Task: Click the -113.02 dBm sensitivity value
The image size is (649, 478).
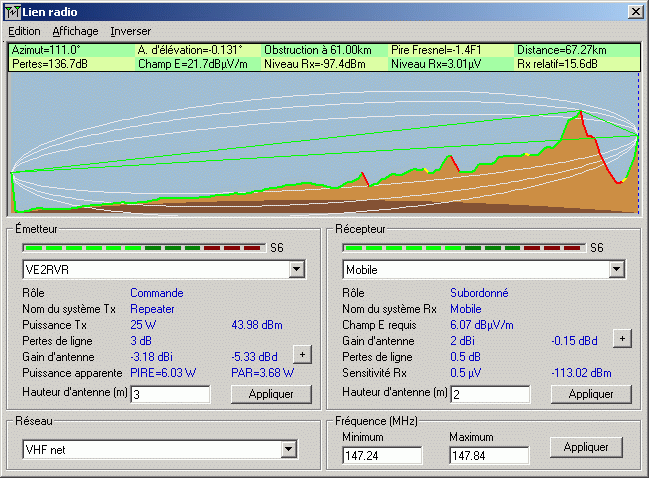Action: (581, 373)
